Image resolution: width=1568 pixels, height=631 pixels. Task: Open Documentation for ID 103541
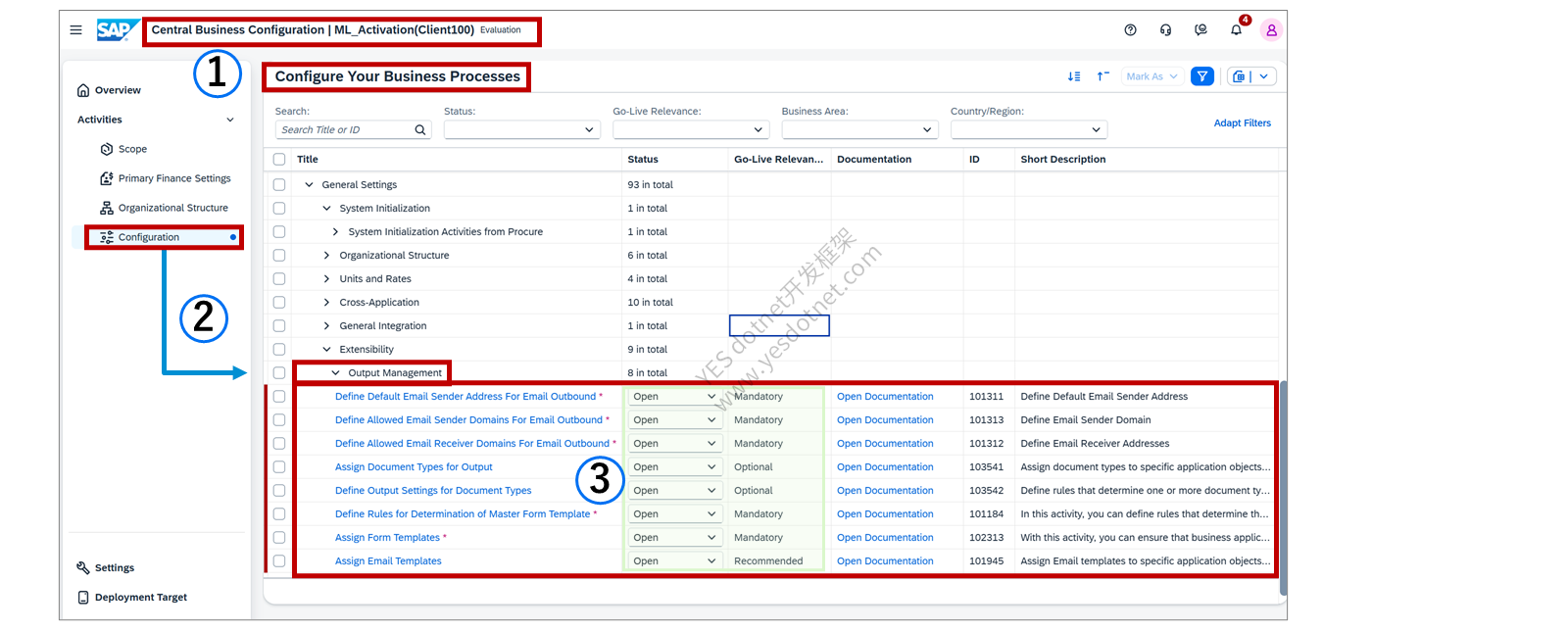point(885,467)
